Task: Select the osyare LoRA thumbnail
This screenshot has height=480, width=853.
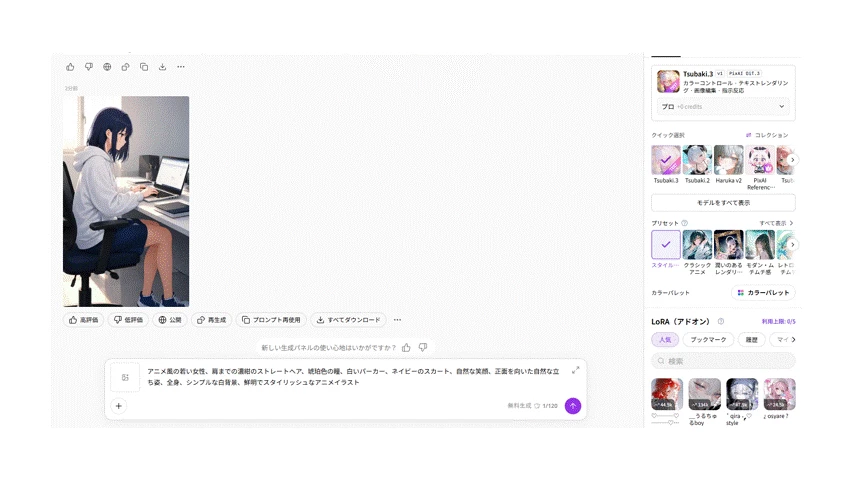Action: (779, 394)
